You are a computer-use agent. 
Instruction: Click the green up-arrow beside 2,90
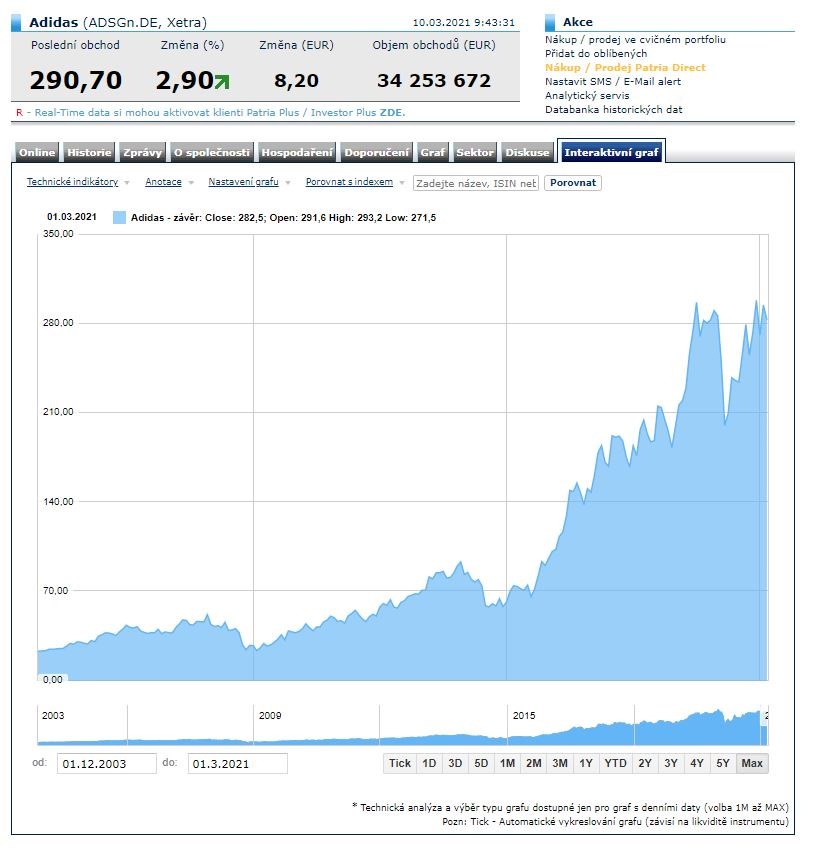221,82
